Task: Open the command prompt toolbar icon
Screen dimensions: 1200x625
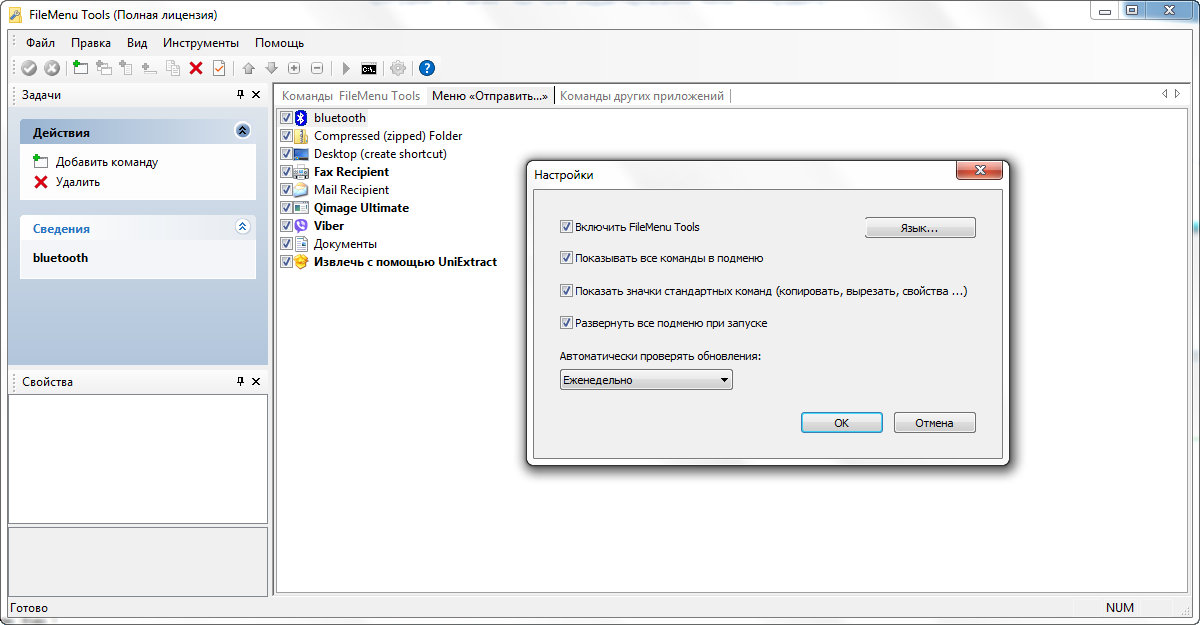Action: click(x=369, y=68)
